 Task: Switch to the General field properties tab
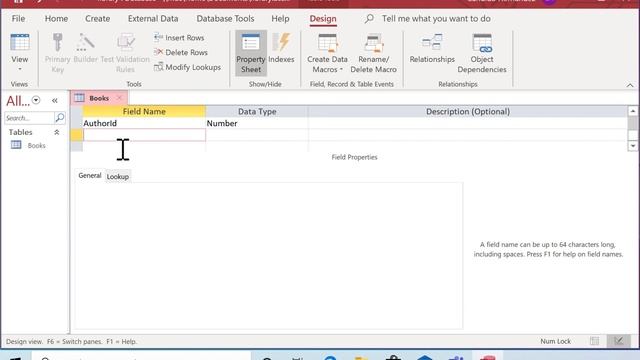(90, 176)
